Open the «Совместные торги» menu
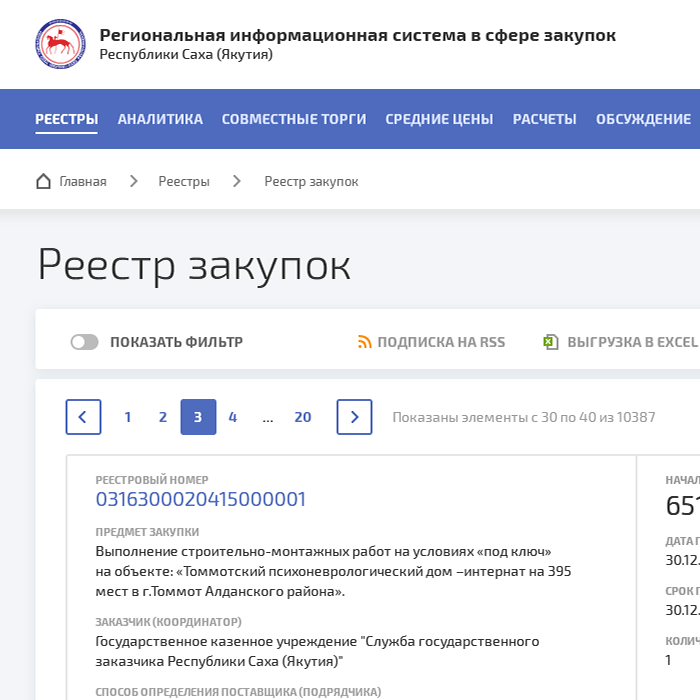700x700 pixels. [x=294, y=119]
